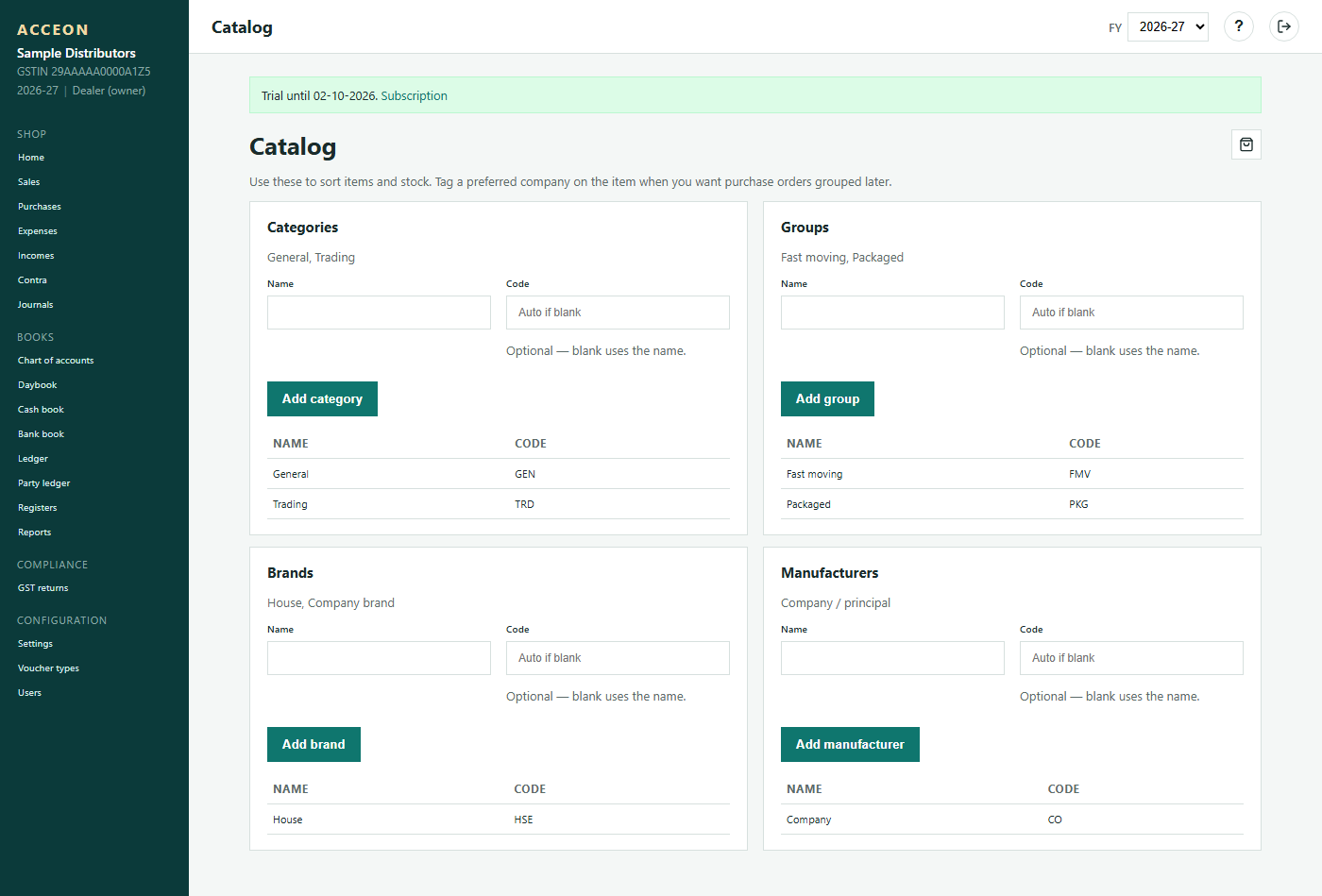Click the ACCEON logo in sidebar

[53, 30]
